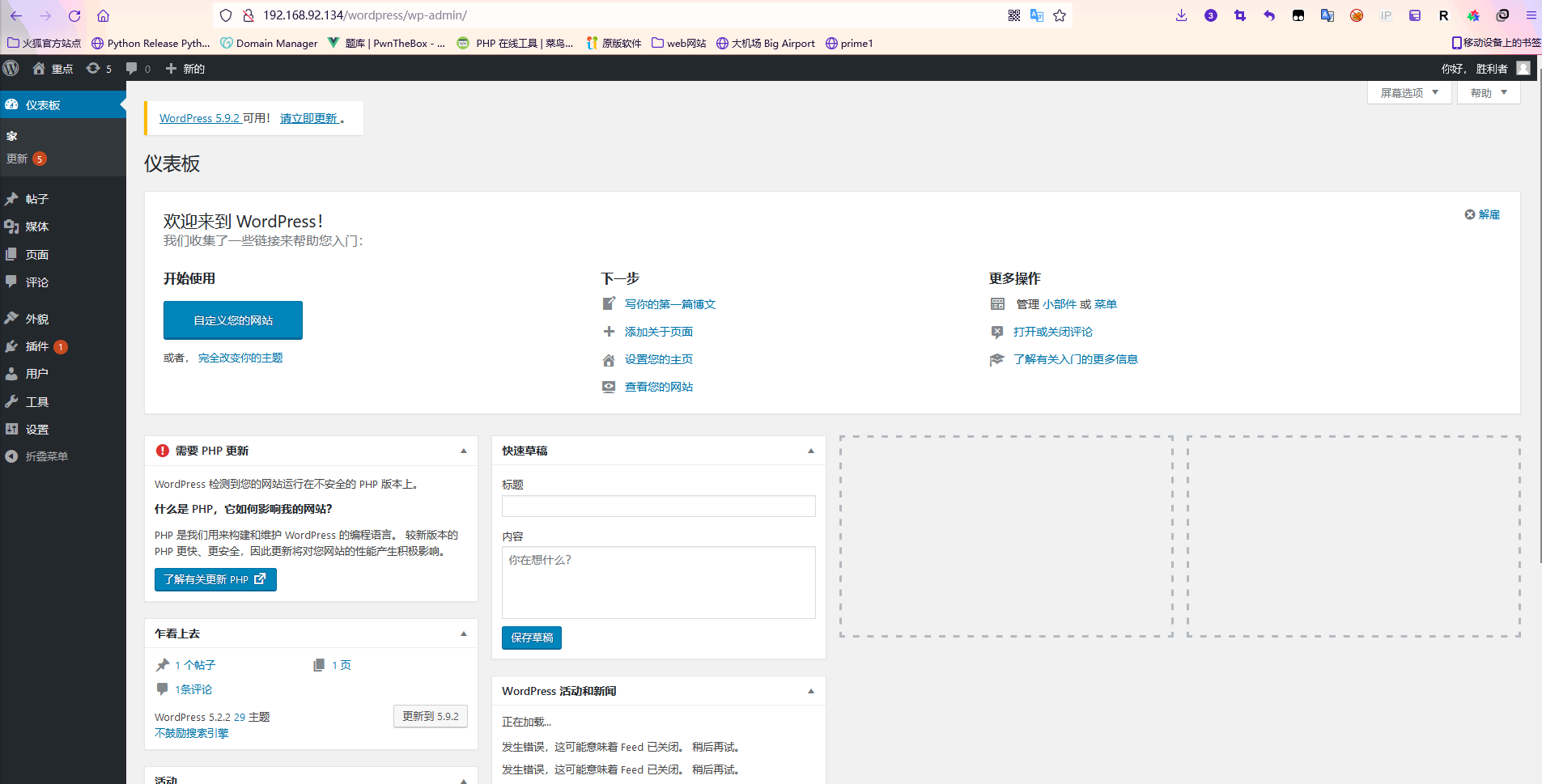Collapse the 需要 PHP 更新 panel
The image size is (1542, 784).
[x=464, y=451]
